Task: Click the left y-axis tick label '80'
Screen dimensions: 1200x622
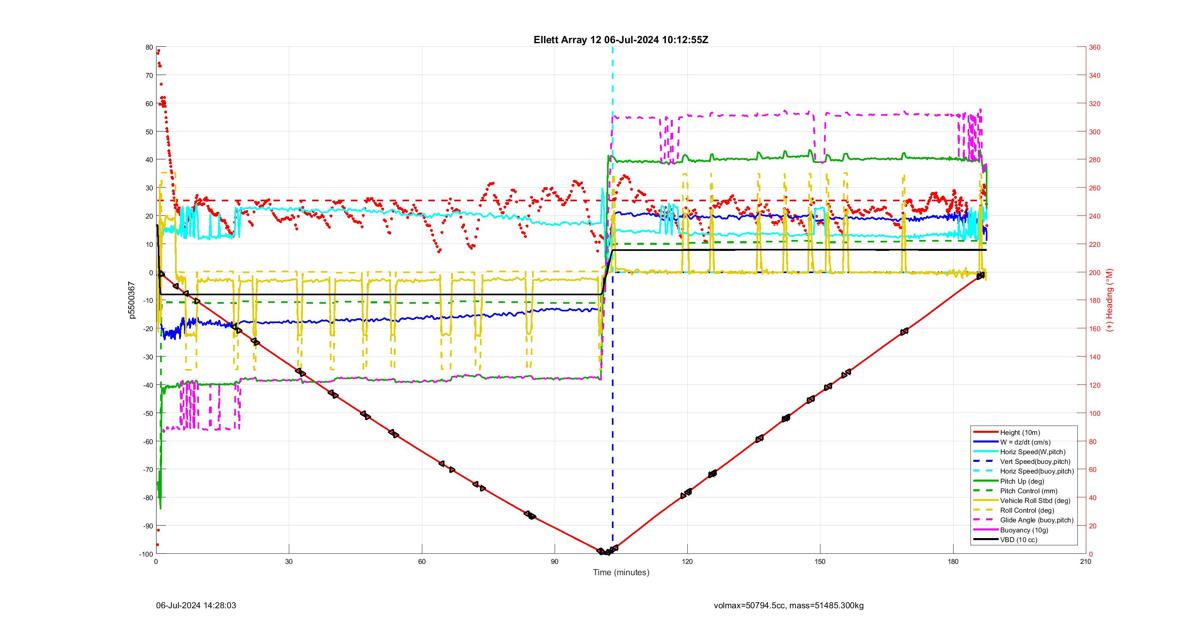Action: 149,47
